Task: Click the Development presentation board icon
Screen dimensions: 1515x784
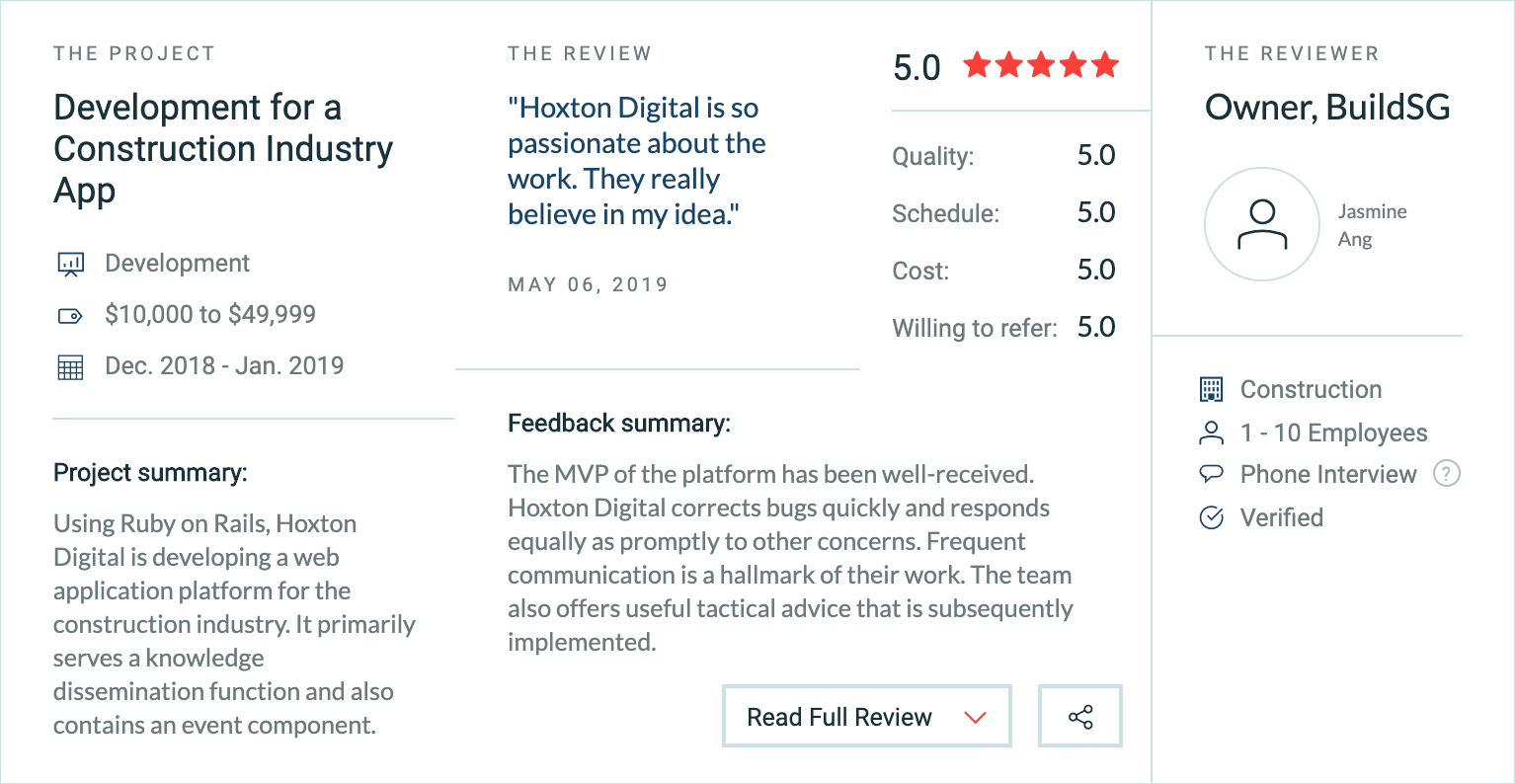Action: coord(70,264)
